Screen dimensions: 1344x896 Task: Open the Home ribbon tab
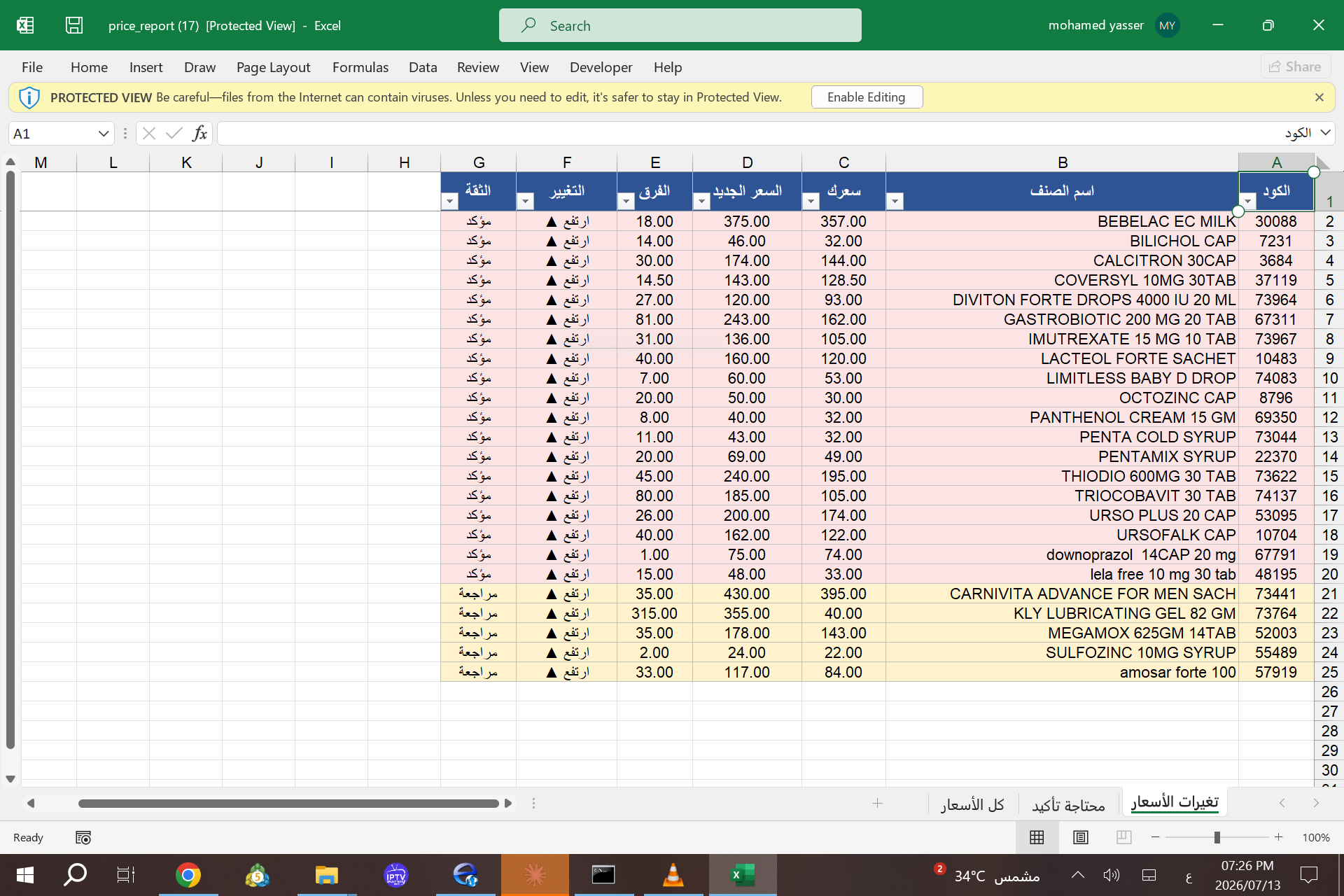(x=89, y=67)
